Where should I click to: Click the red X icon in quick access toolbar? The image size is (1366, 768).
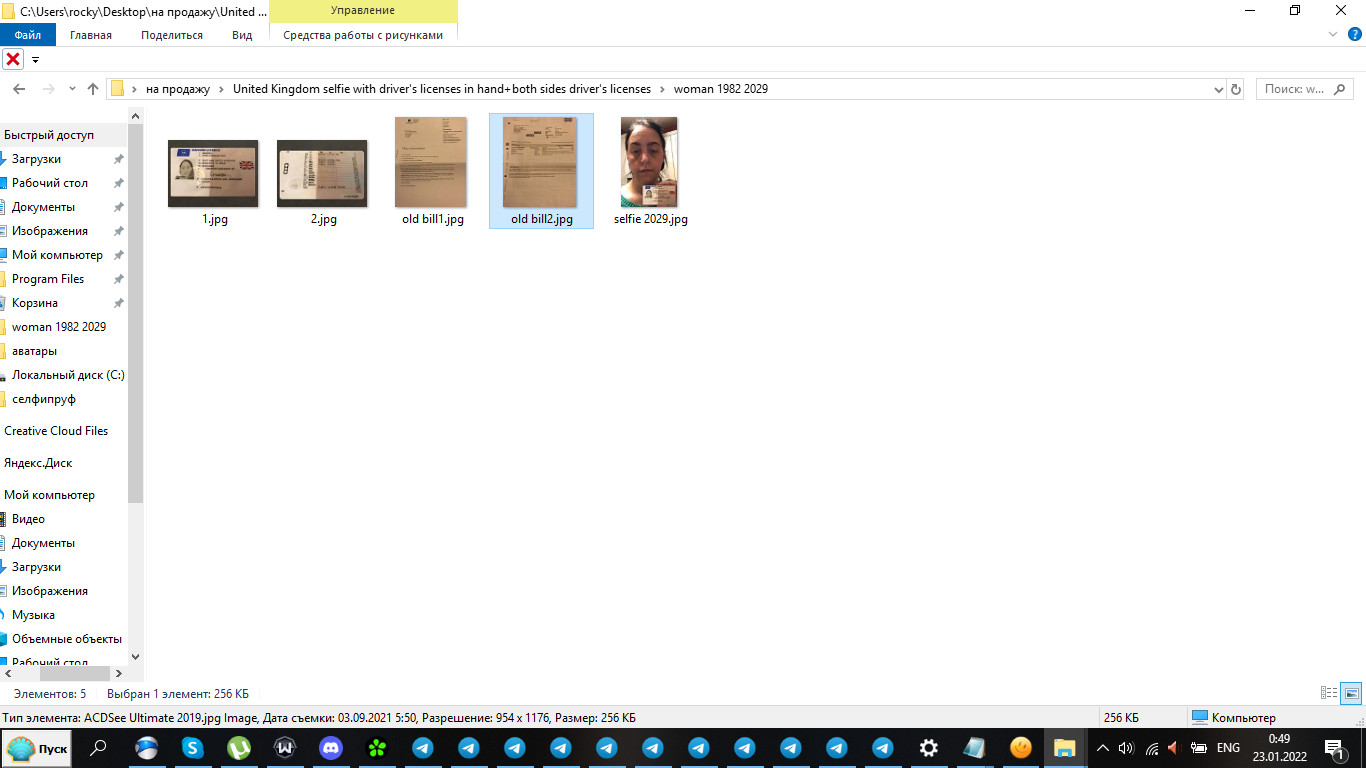[13, 59]
